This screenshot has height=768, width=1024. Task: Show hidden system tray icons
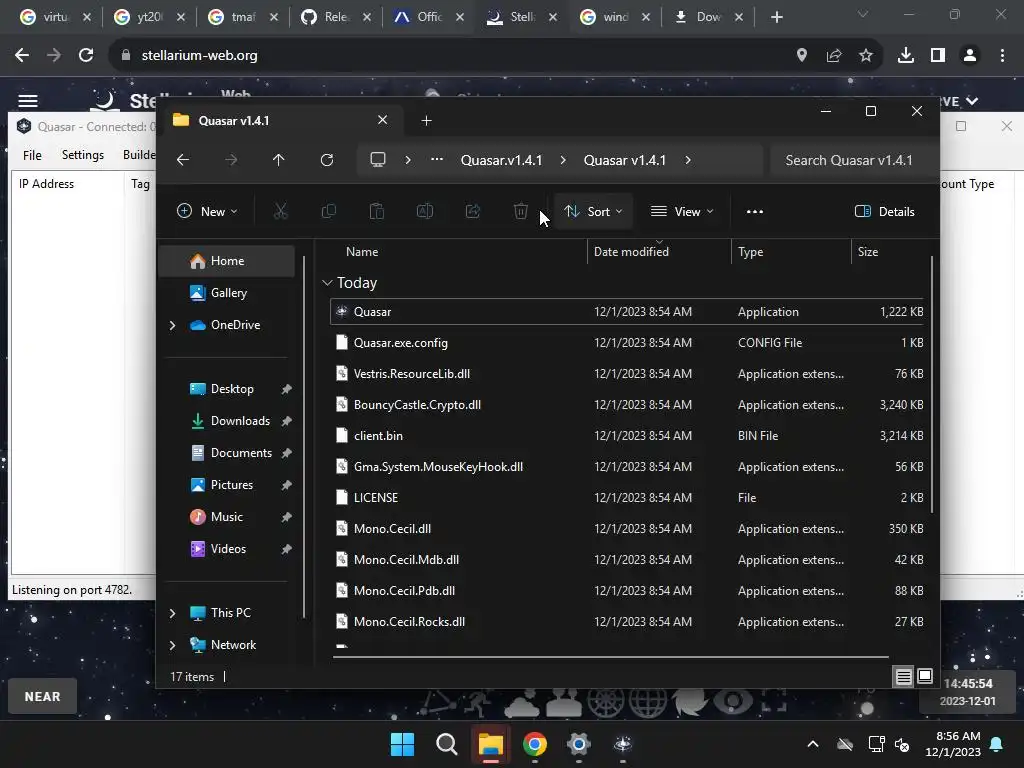(813, 744)
